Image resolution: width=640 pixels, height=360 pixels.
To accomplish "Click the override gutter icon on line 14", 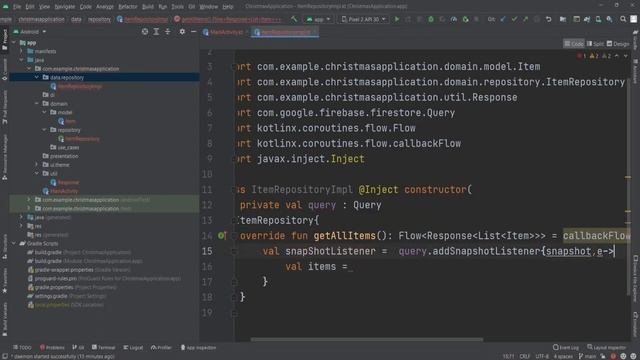I will (222, 236).
